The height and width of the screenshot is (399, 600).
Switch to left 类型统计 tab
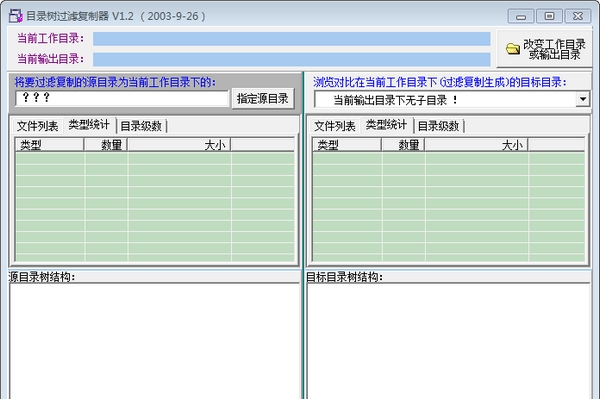89,125
